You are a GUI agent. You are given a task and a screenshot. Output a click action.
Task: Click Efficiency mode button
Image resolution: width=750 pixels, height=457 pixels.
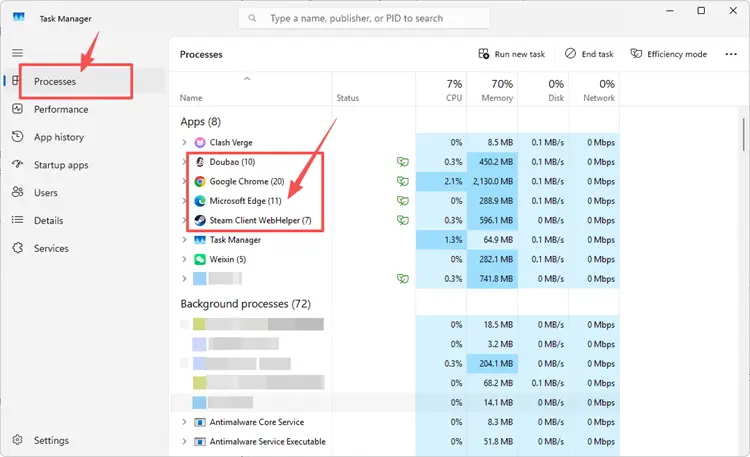click(668, 54)
